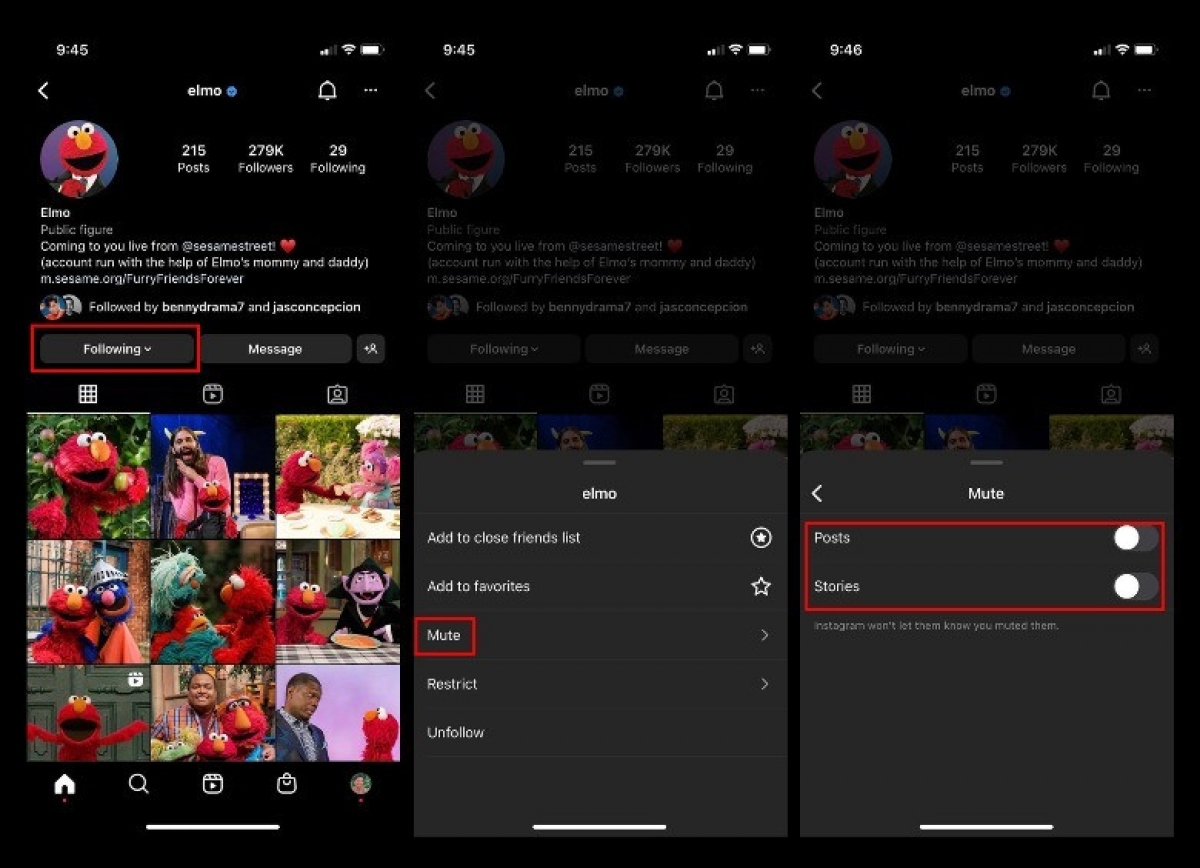Tap the bright Message button
The height and width of the screenshot is (868, 1200).
click(x=275, y=349)
